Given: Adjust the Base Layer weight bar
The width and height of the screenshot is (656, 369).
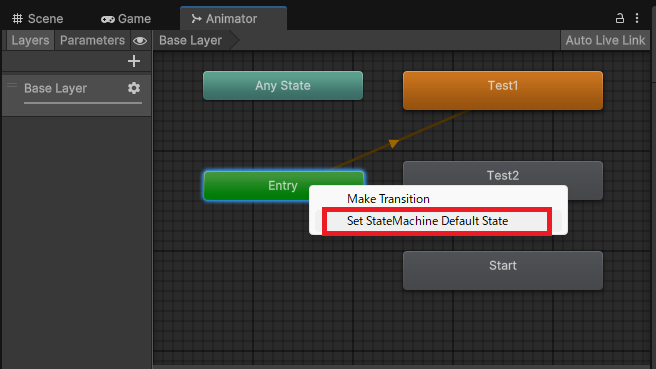Looking at the screenshot, I should (x=83, y=102).
